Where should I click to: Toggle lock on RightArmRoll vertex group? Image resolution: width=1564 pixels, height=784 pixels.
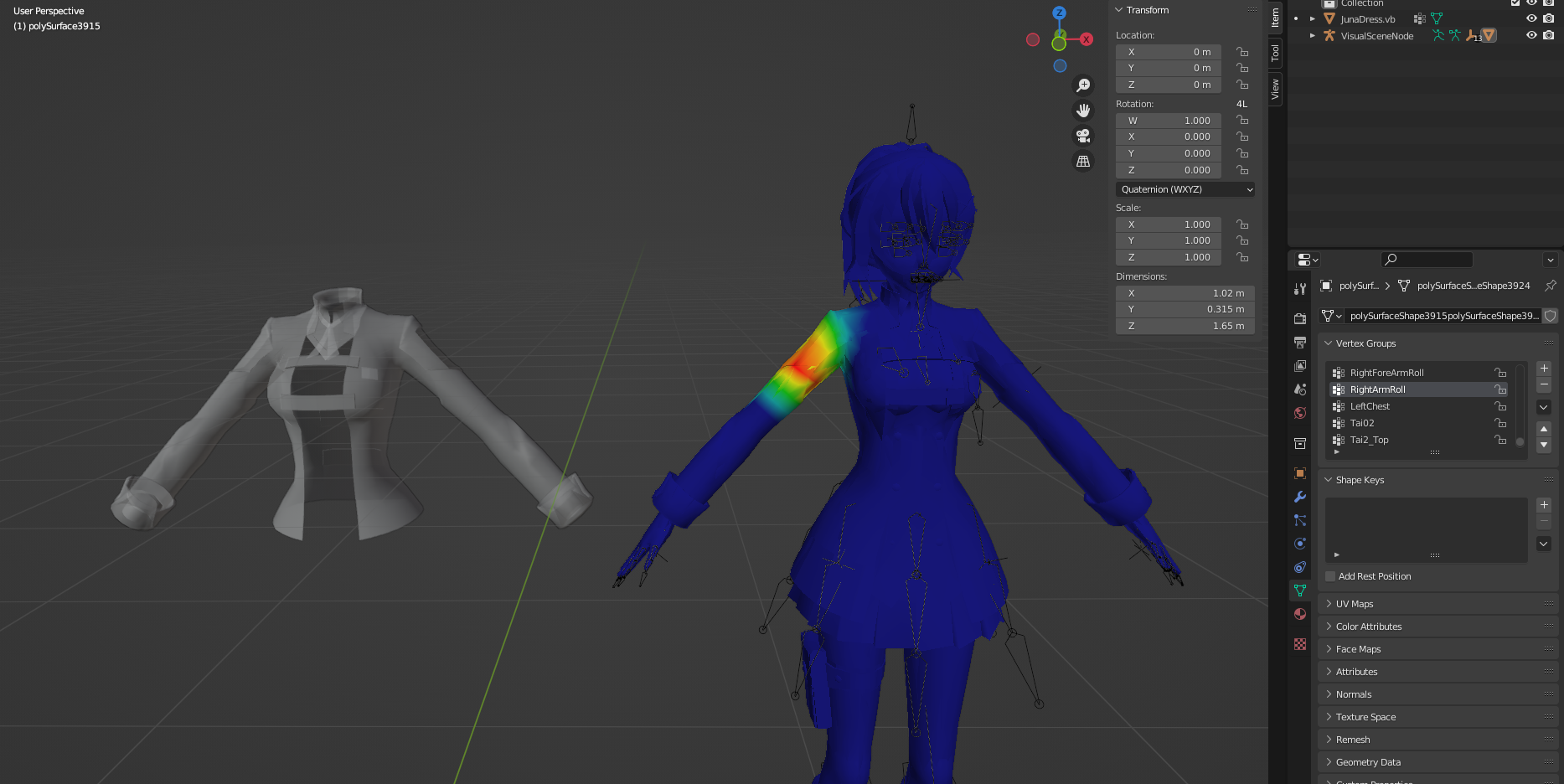(1500, 389)
